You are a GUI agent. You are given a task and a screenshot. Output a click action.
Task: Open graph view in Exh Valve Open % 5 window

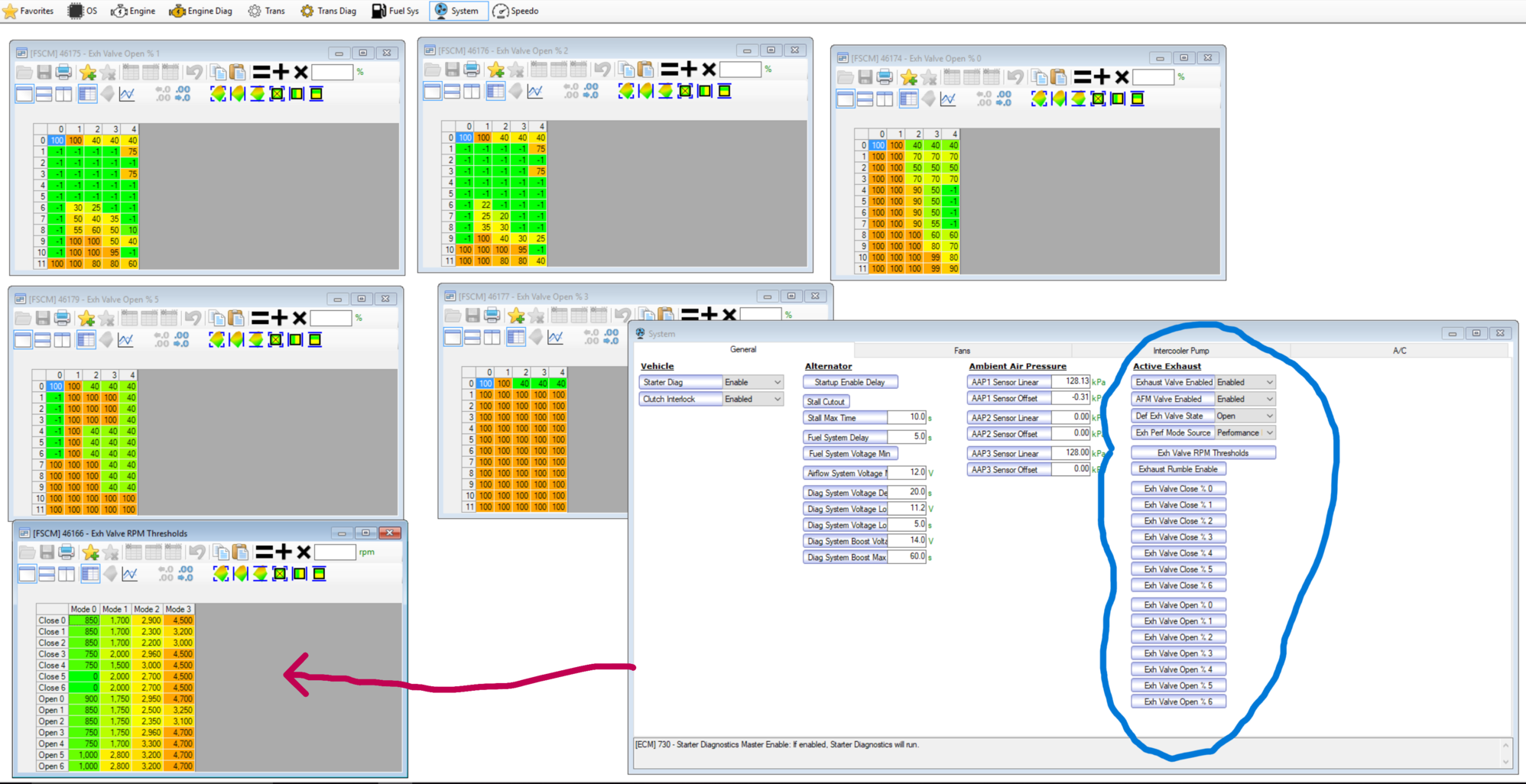125,339
